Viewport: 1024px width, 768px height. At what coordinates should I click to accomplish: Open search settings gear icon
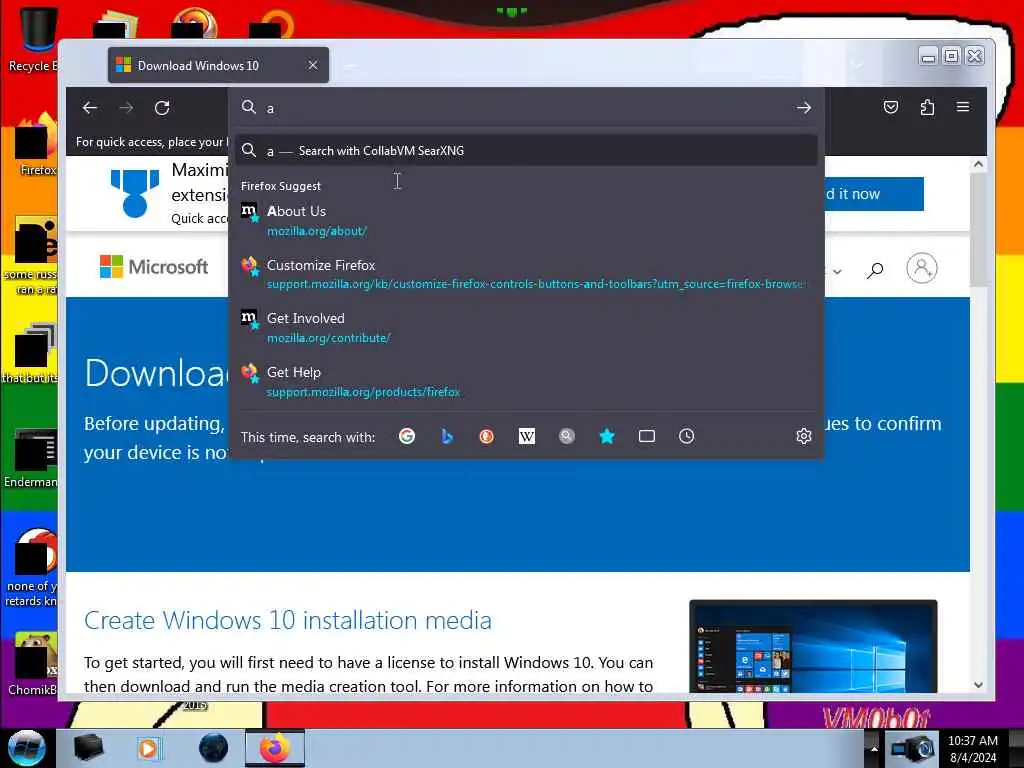tap(804, 436)
